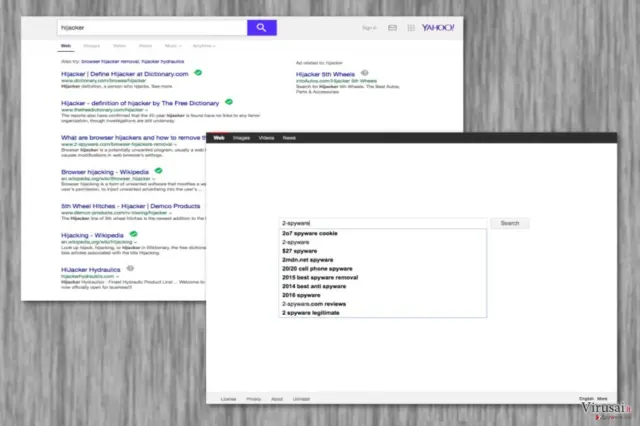
Task: Open the hijacker hydraulics suggestion link
Action: coord(163,62)
